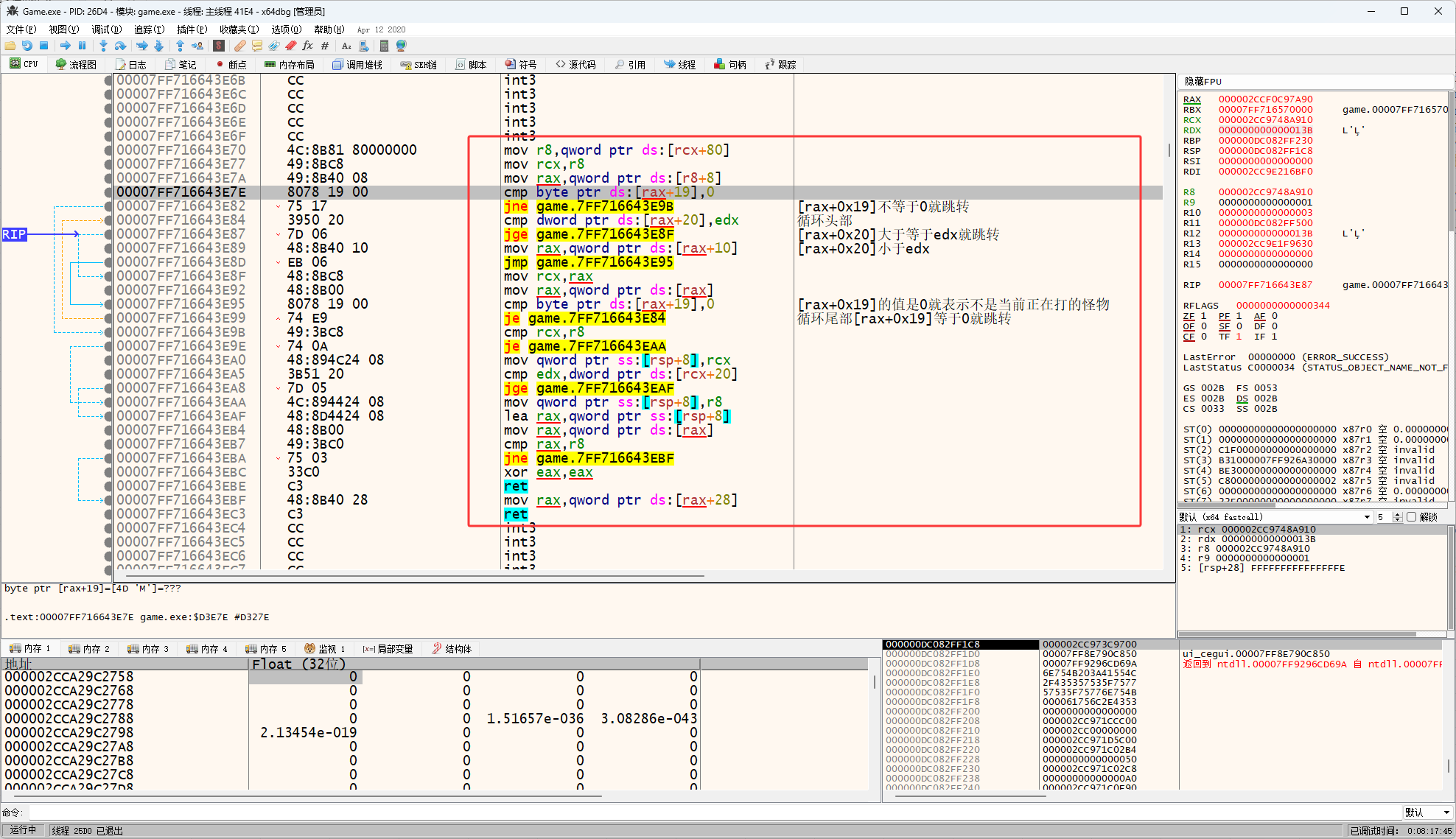1456x839 pixels.
Task: Click the step over icon
Action: (x=120, y=46)
